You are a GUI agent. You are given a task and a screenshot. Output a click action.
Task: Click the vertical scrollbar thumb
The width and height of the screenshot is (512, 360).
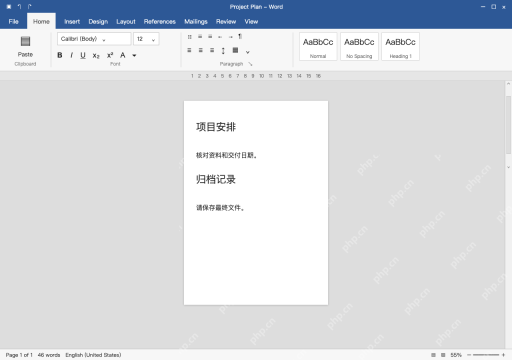[x=508, y=124]
